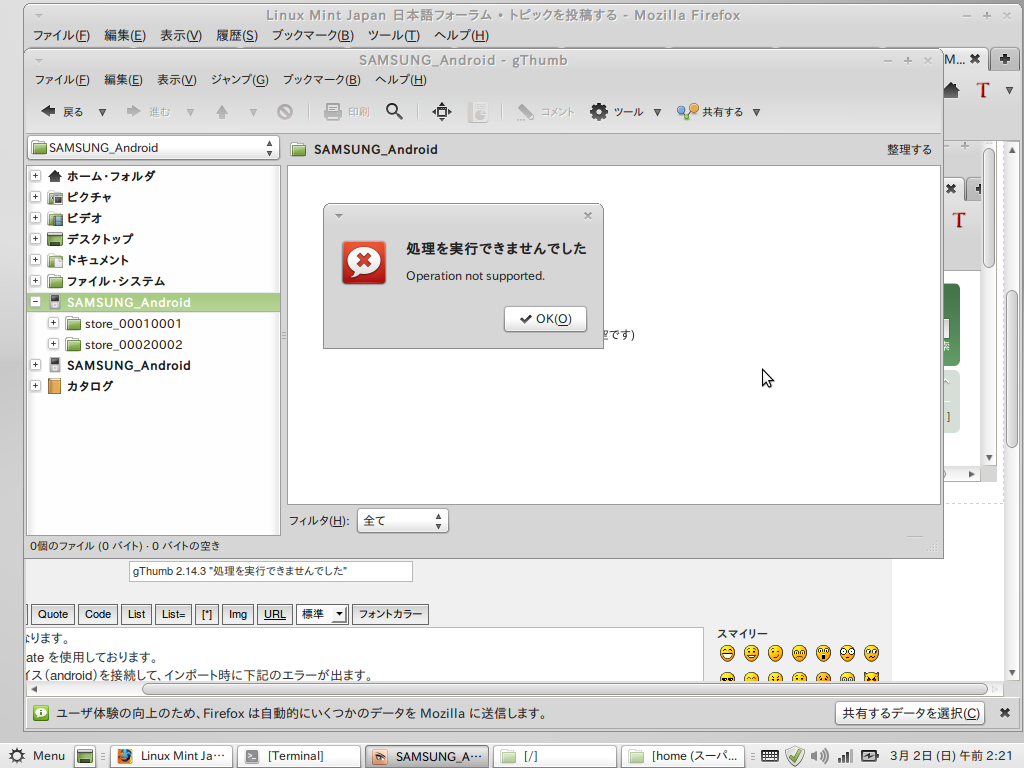Open gThumb ファイル(F) menu

click(x=62, y=80)
